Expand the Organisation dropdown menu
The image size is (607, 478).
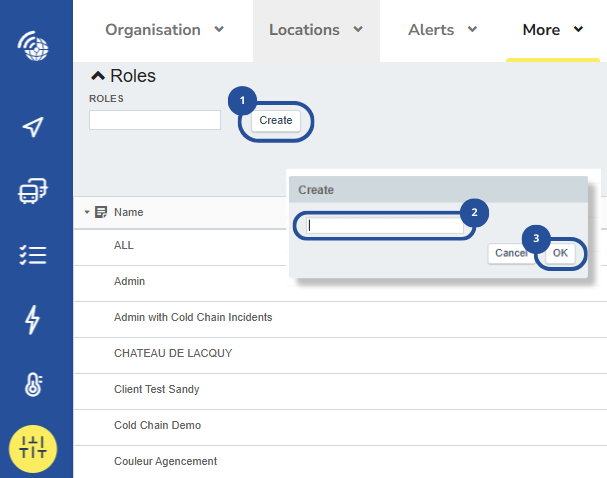pos(164,30)
